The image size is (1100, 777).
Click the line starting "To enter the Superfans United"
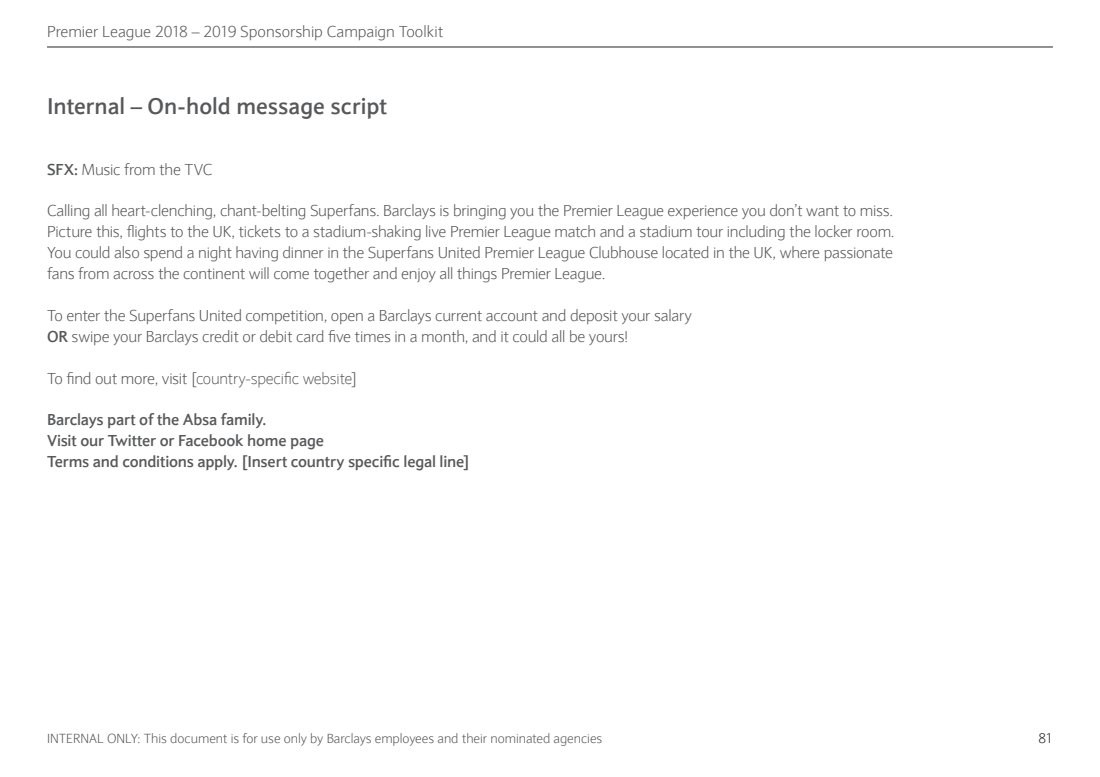pyautogui.click(x=369, y=316)
